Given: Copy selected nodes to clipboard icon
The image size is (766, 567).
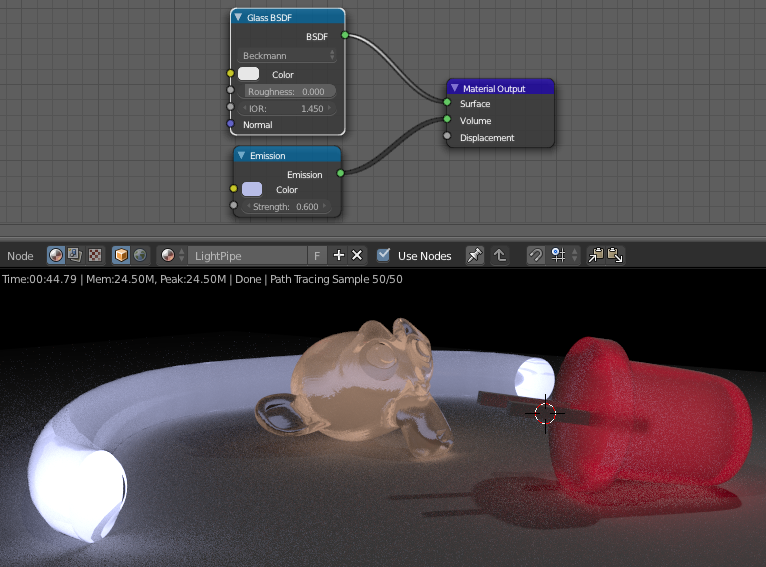Looking at the screenshot, I should pyautogui.click(x=596, y=255).
